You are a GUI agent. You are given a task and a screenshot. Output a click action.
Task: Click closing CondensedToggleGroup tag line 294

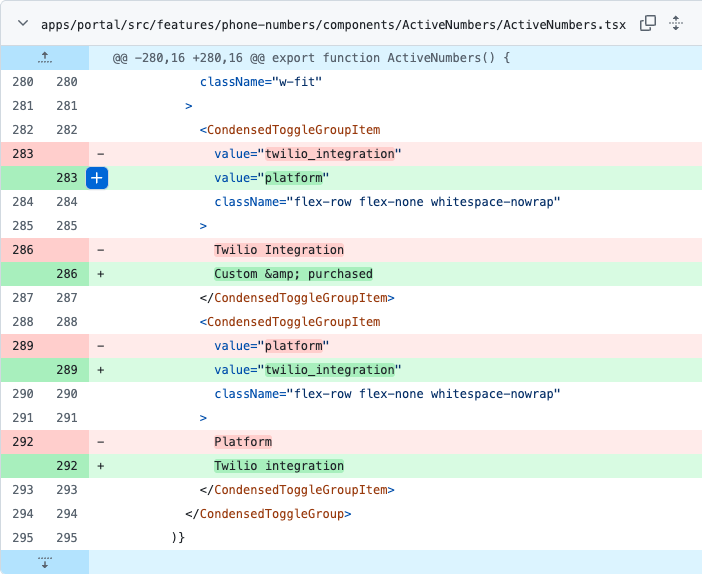pos(268,514)
